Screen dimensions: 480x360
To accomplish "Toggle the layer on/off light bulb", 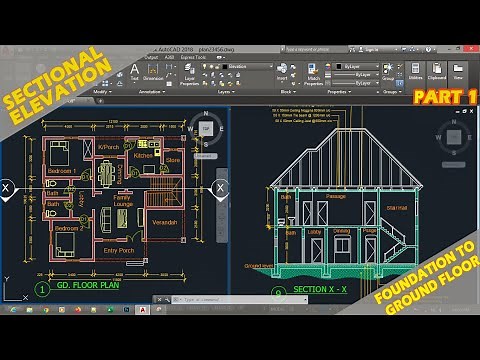I will coord(205,67).
